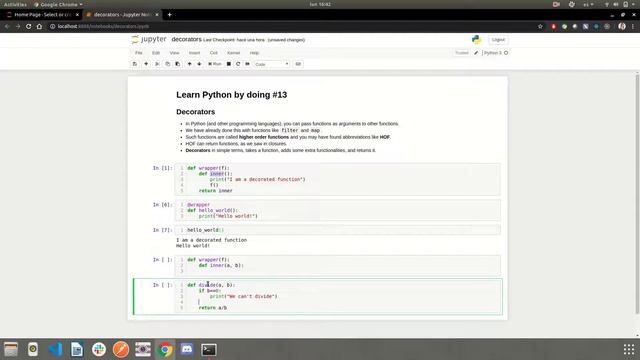Image resolution: width=640 pixels, height=360 pixels.
Task: Open the command palette keyboard icon
Action: pyautogui.click(x=298, y=64)
